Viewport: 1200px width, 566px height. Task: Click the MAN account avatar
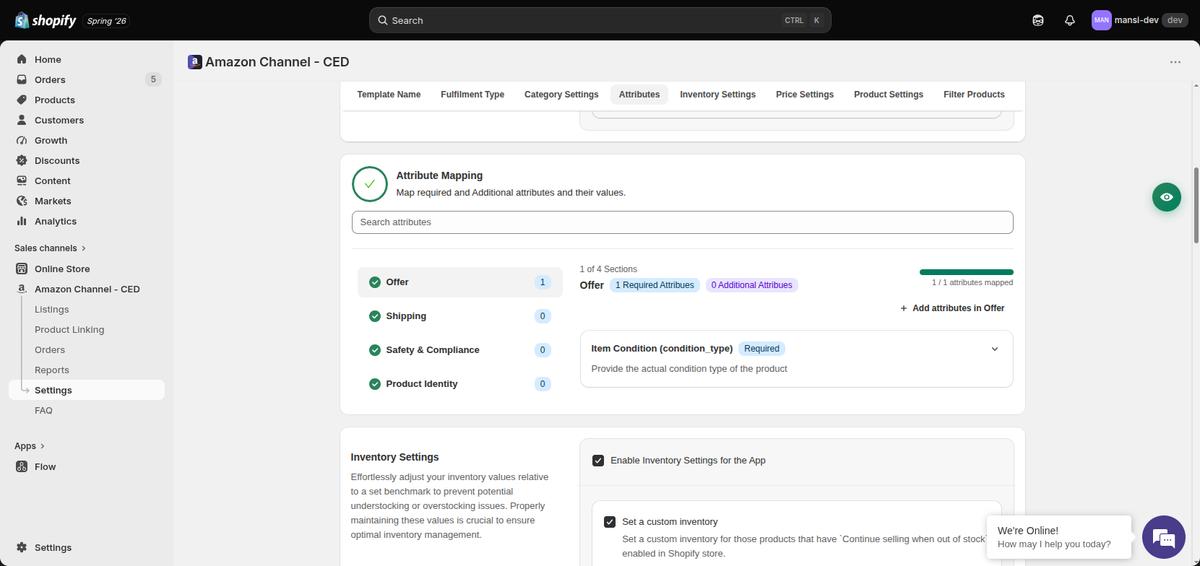click(x=1101, y=20)
